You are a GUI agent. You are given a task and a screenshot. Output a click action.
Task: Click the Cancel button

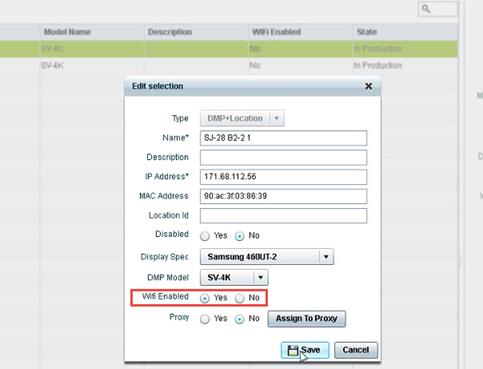(356, 350)
